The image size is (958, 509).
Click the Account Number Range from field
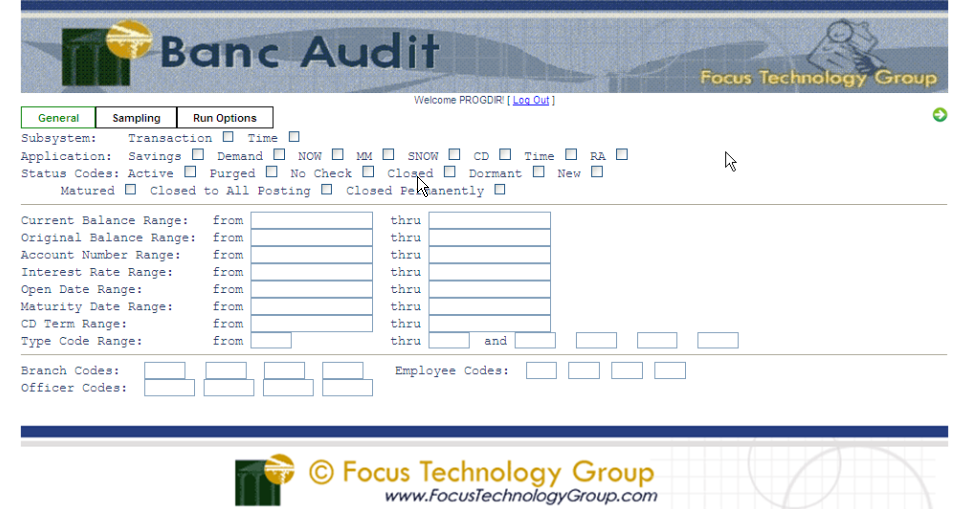pyautogui.click(x=312, y=254)
